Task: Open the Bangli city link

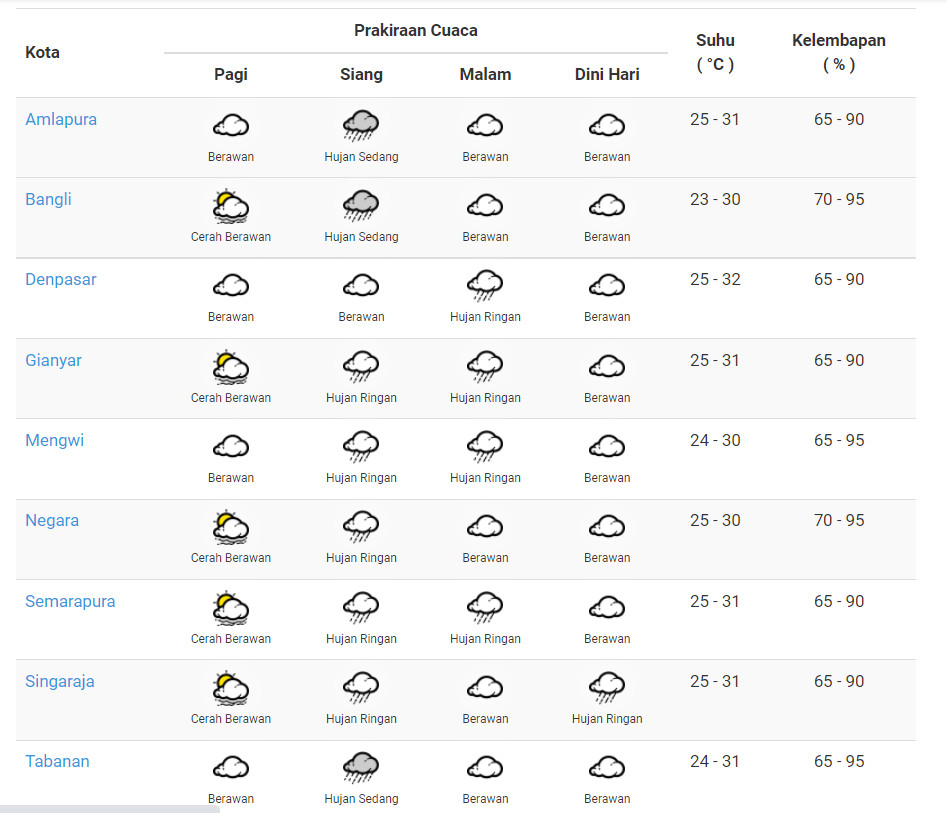Action: tap(48, 199)
